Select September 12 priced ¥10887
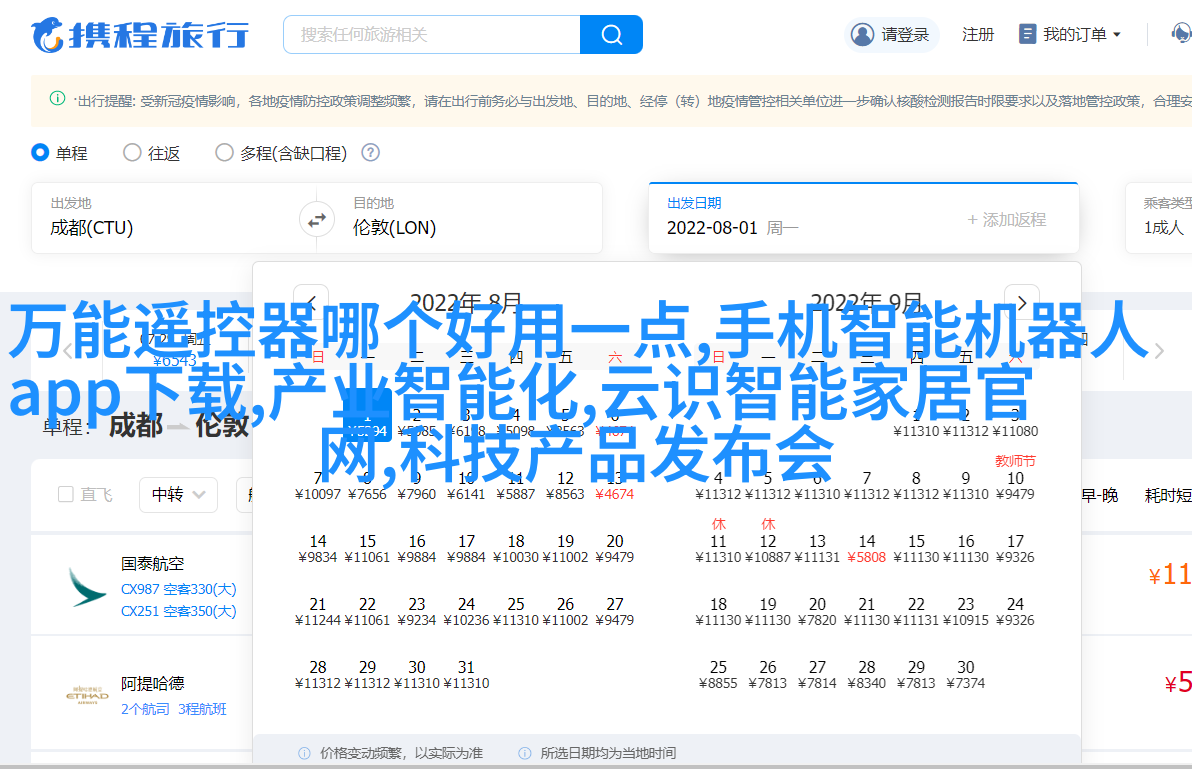Viewport: 1192px width, 769px height. pos(768,543)
